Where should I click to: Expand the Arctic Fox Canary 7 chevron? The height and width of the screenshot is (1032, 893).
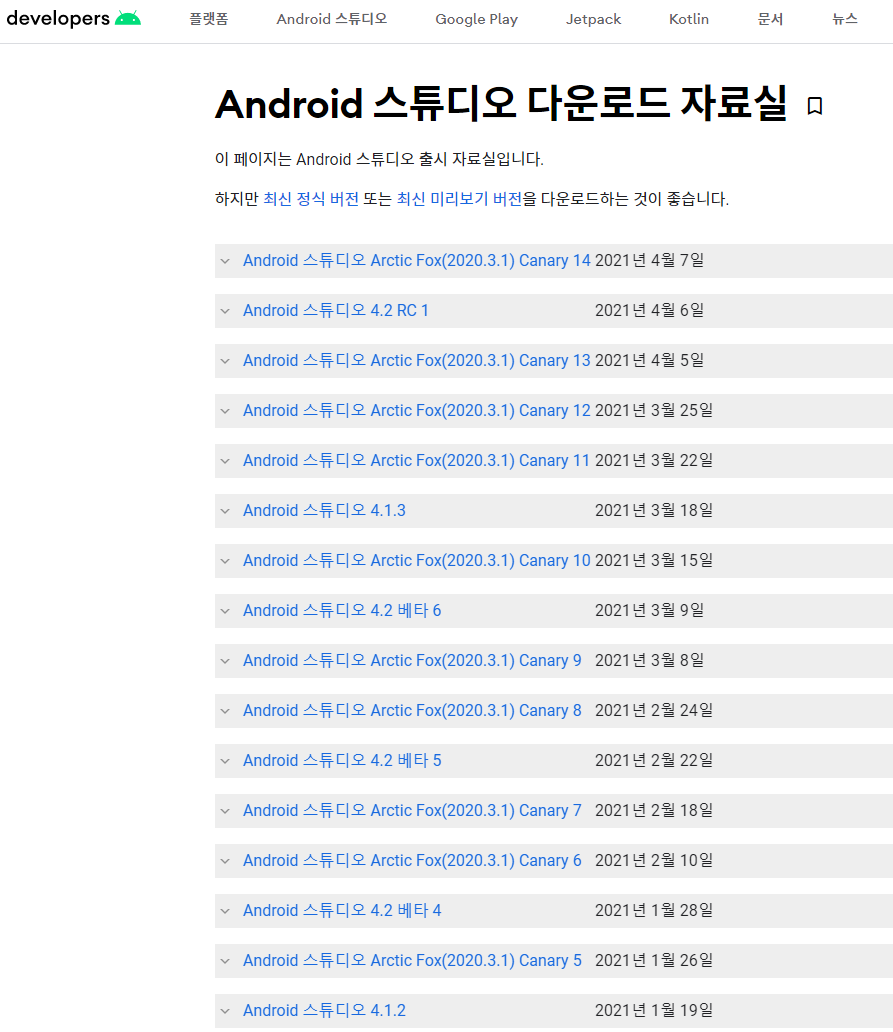point(225,812)
